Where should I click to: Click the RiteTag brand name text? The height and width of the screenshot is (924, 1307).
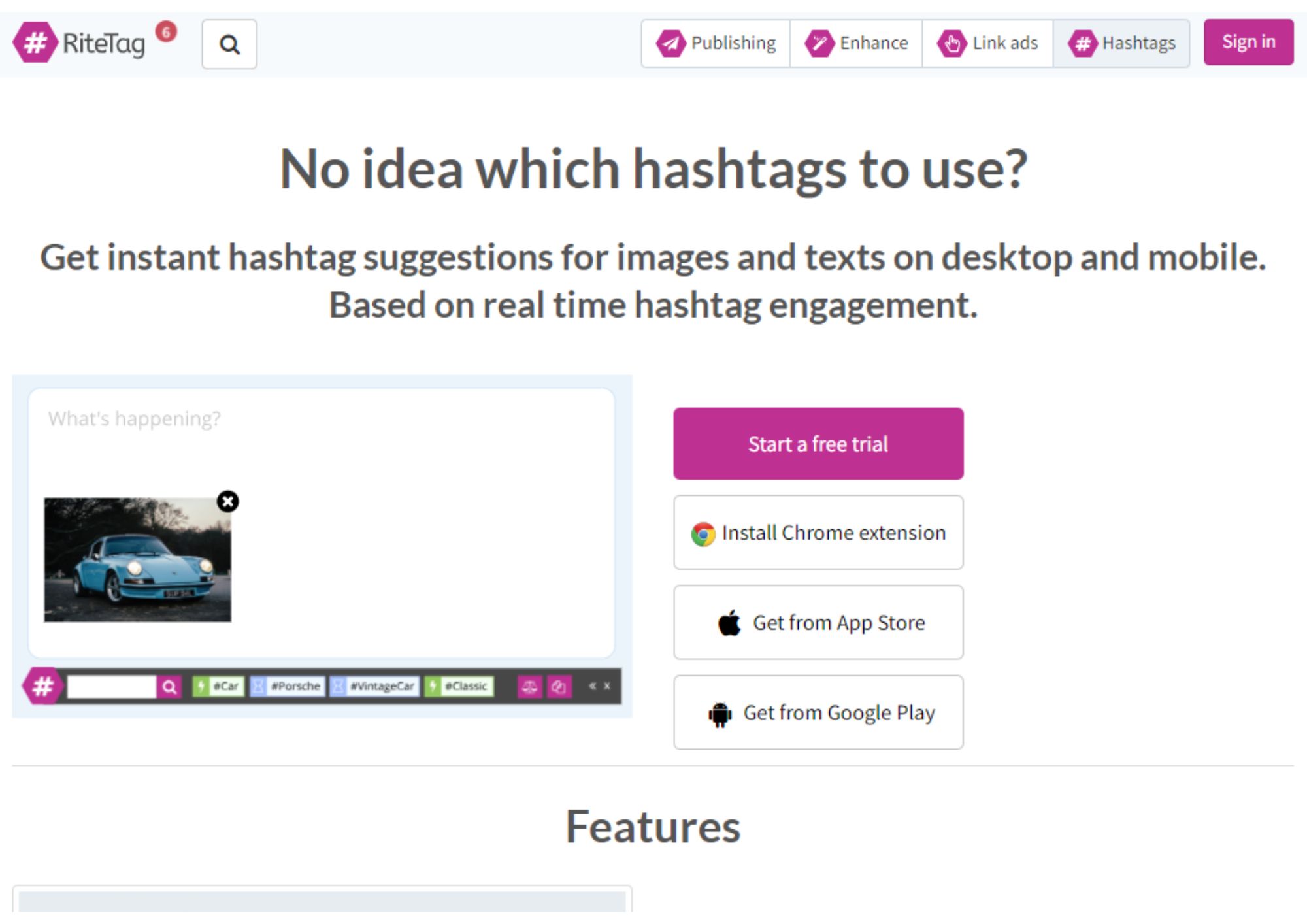[104, 44]
